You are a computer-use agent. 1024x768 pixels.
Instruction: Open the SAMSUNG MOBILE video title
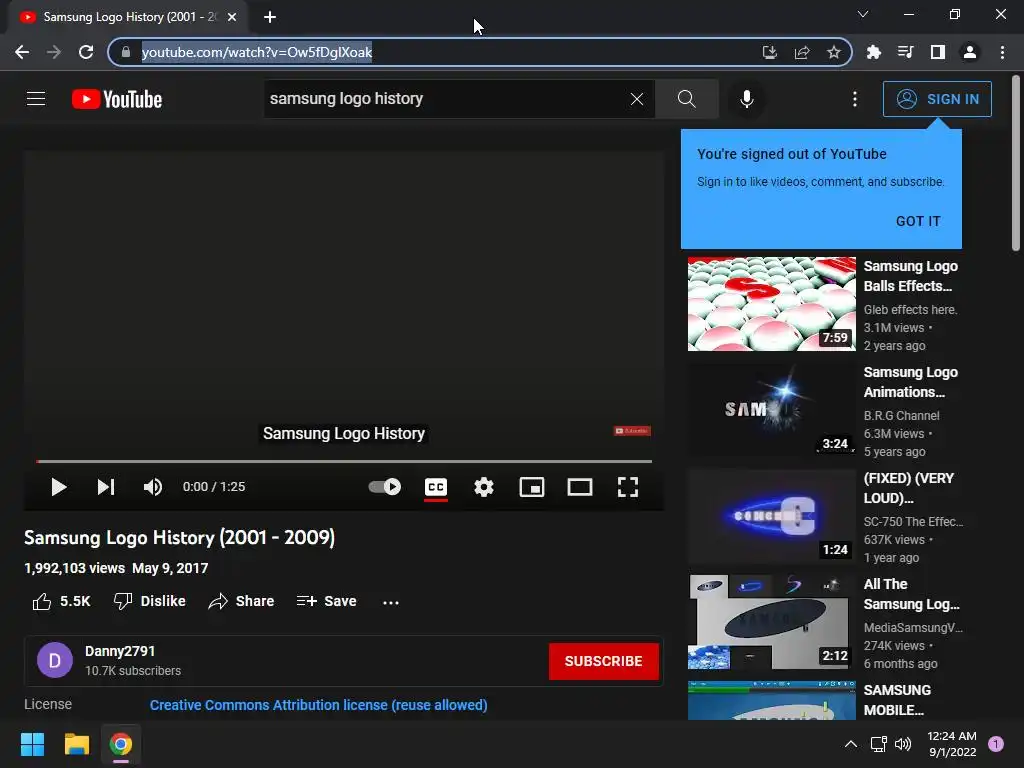click(x=897, y=700)
